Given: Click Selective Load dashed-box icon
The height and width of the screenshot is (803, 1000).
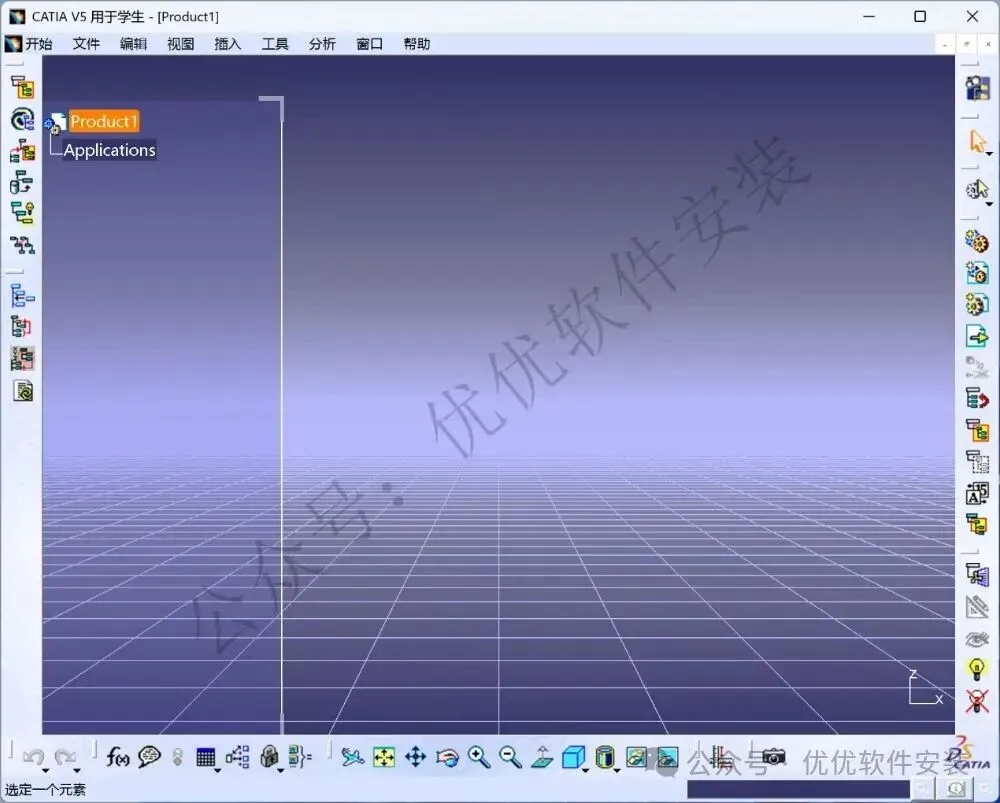Looking at the screenshot, I should coord(976,462).
